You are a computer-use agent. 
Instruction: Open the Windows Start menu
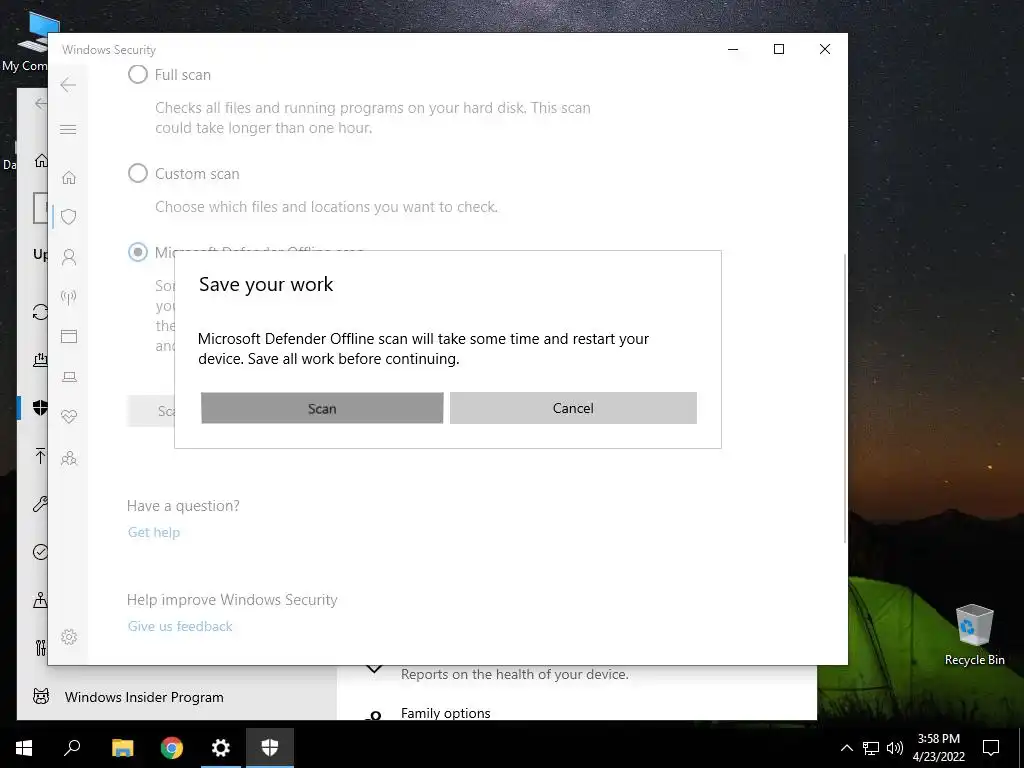(x=24, y=748)
